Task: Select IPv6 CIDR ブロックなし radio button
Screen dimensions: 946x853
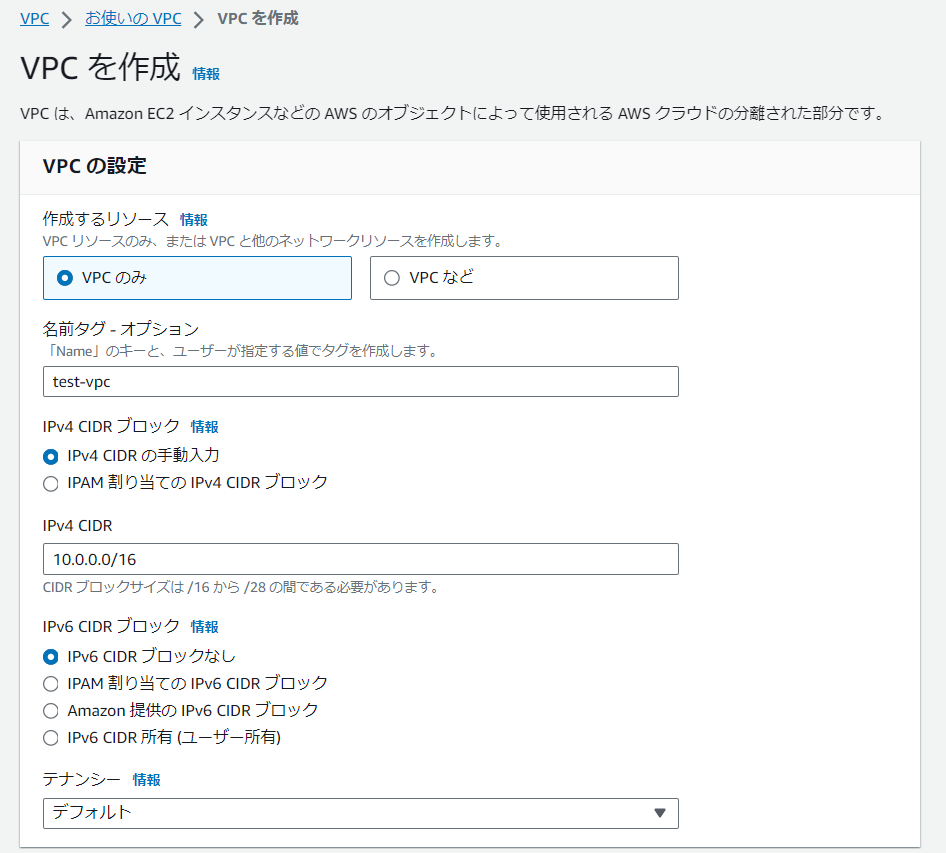Action: point(51,657)
